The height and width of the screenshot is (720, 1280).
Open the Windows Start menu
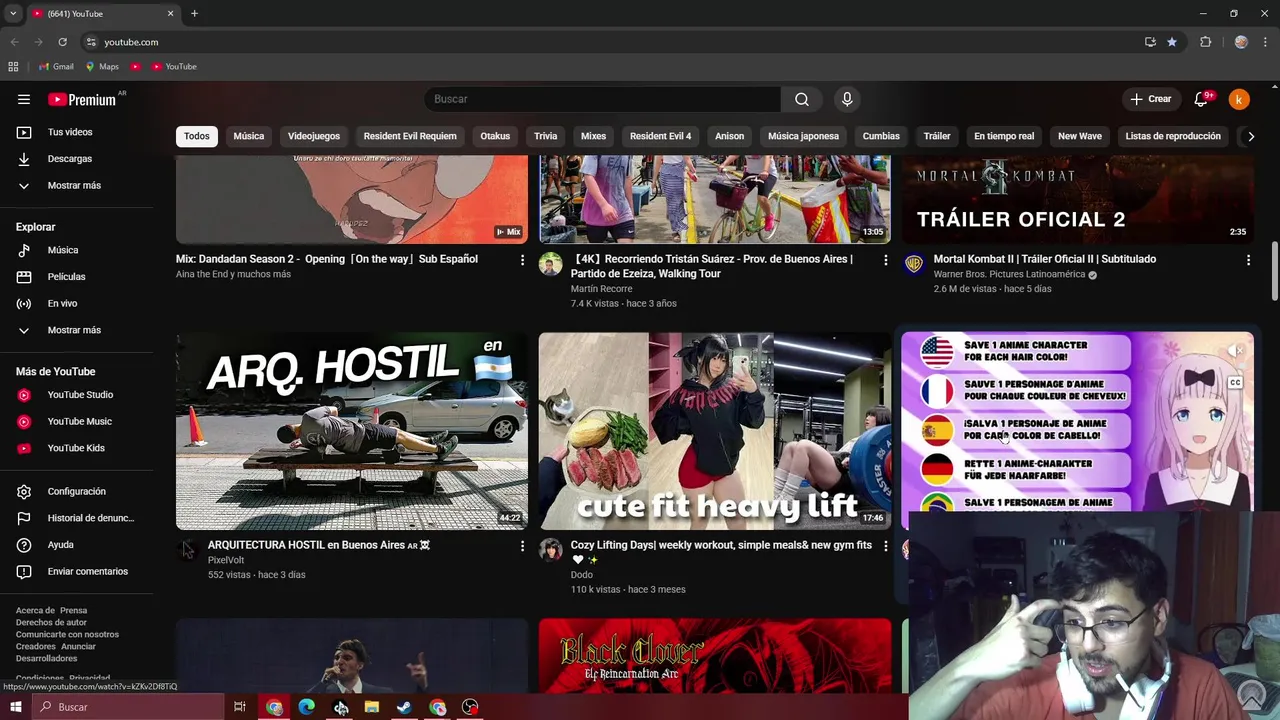(x=15, y=707)
